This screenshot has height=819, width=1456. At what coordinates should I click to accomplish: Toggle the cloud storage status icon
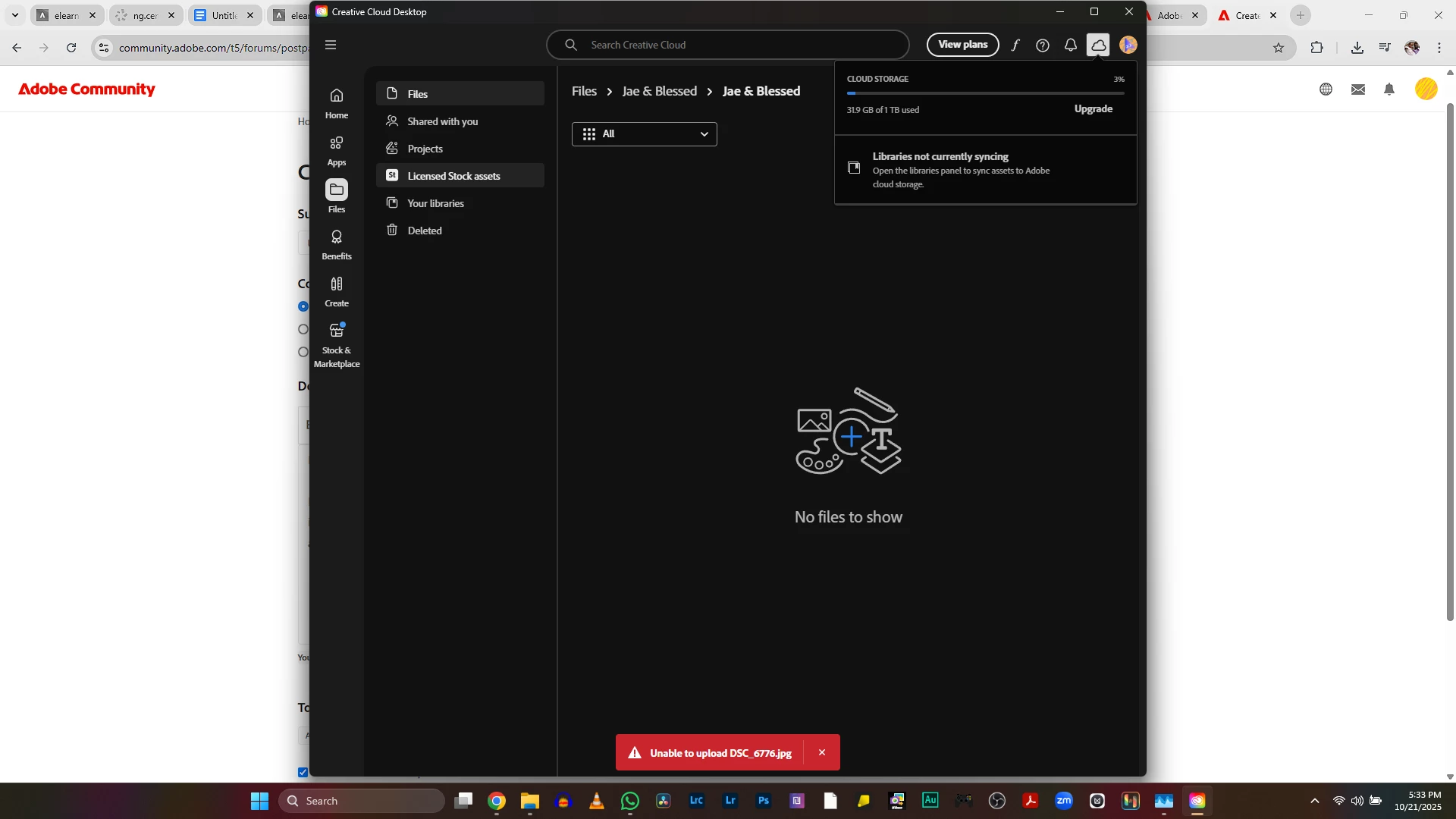(1098, 45)
